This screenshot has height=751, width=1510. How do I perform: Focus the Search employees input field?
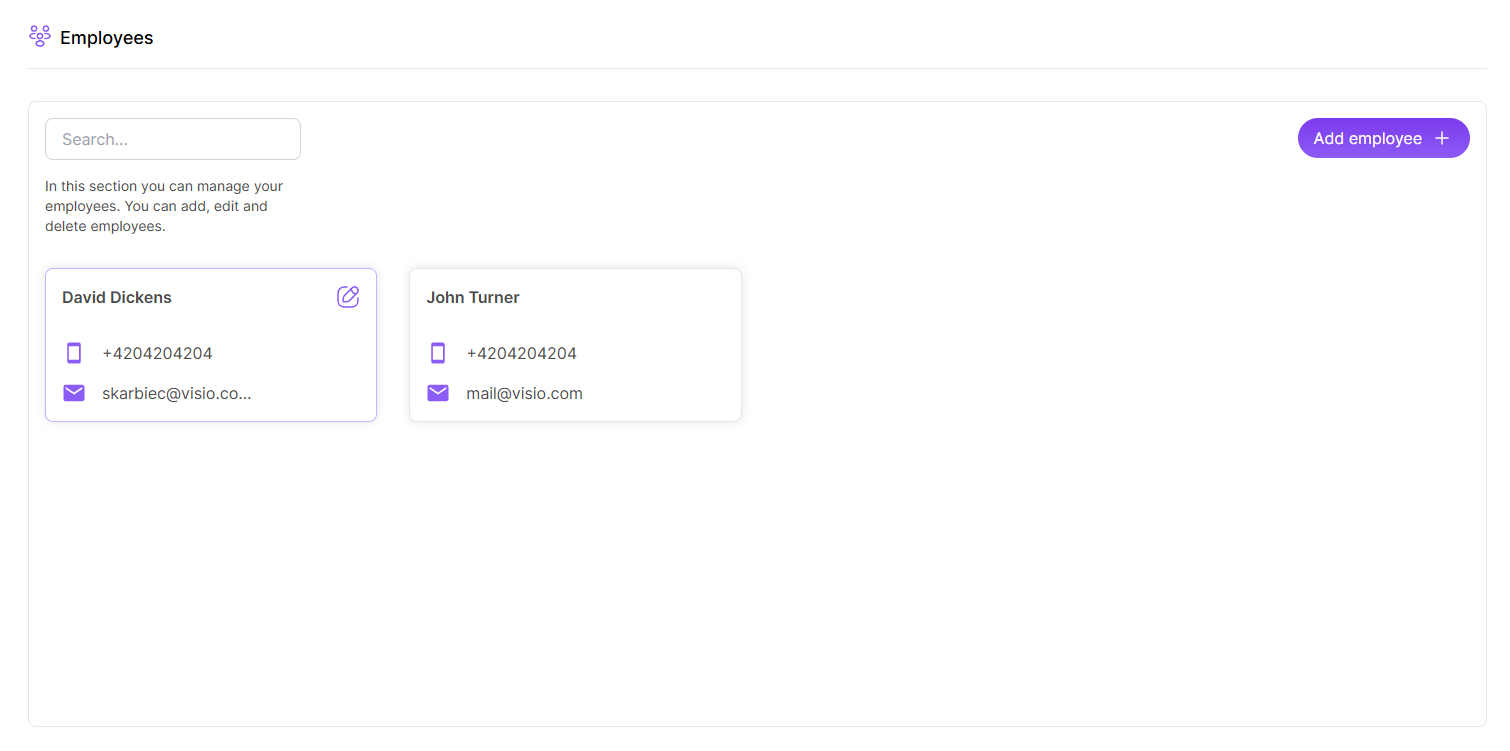click(172, 139)
